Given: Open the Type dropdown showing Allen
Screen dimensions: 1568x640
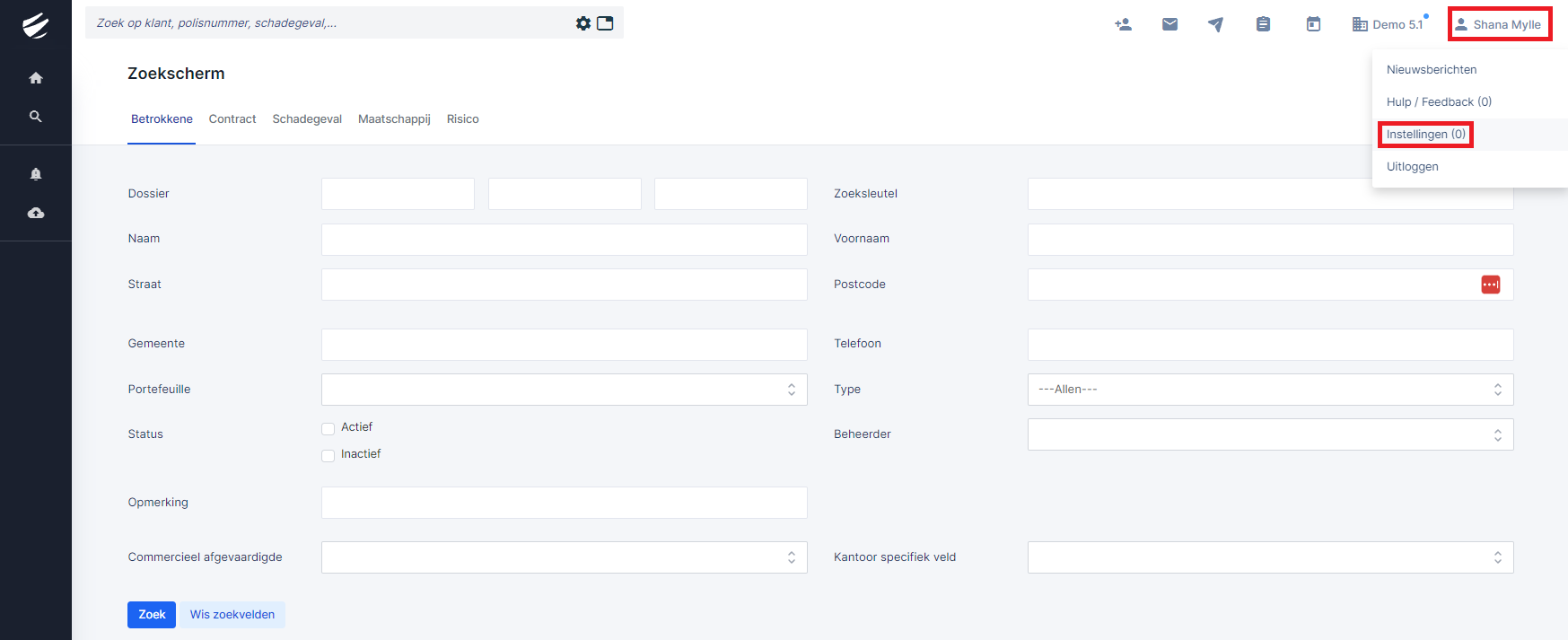Looking at the screenshot, I should 1269,390.
